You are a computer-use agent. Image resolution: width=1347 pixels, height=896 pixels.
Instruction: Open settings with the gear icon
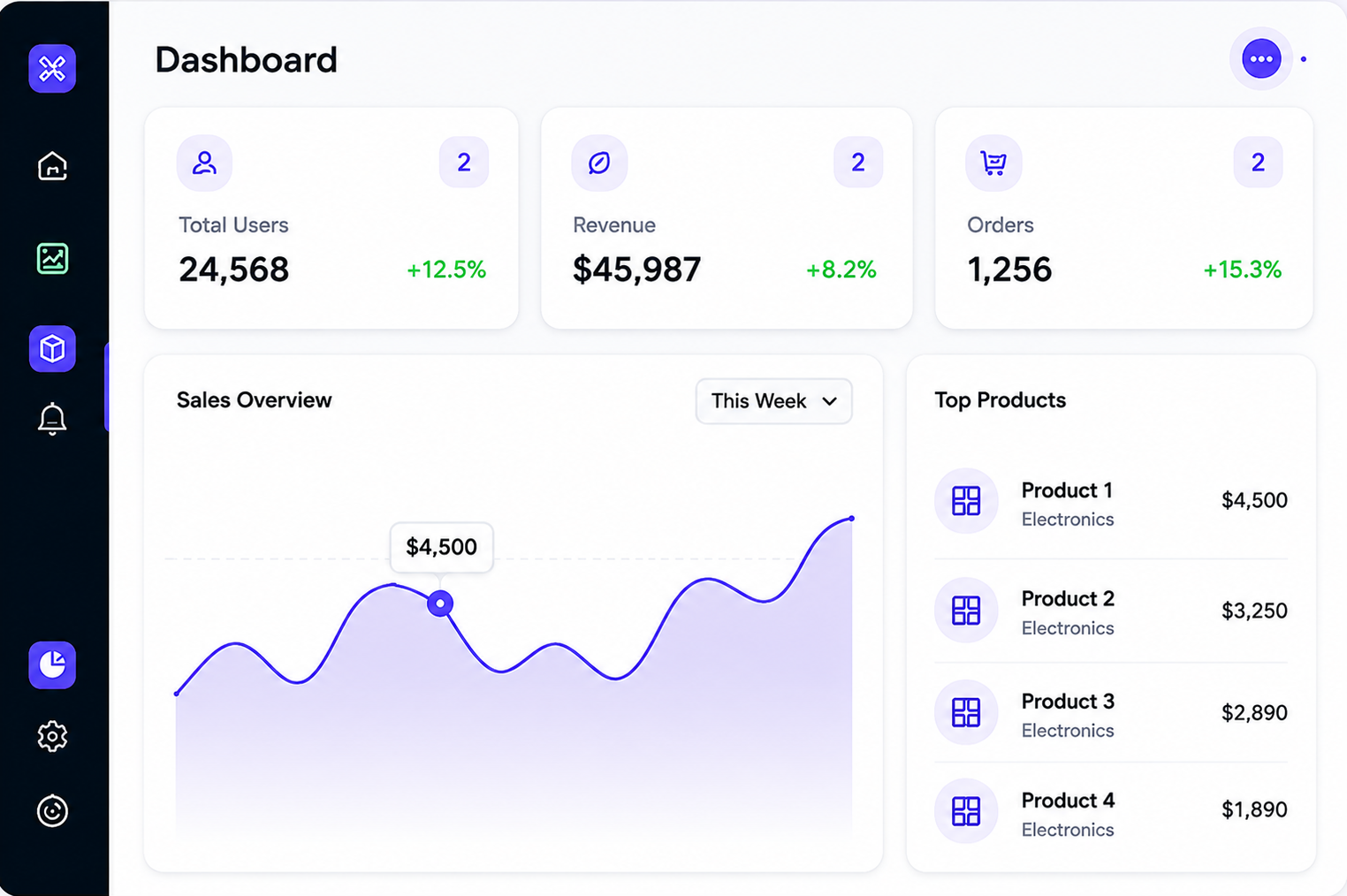(x=52, y=736)
